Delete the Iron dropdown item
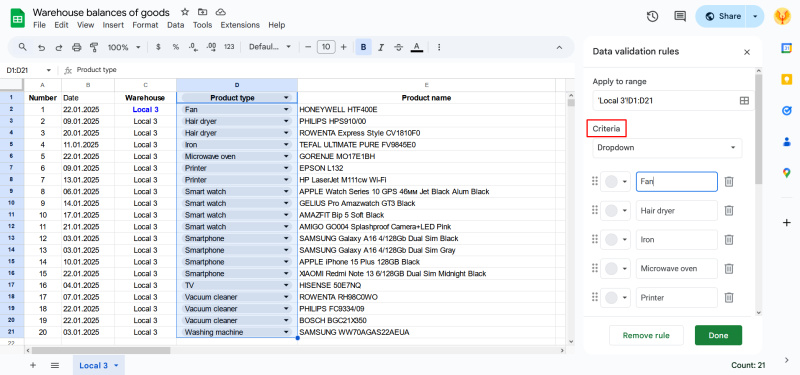The image size is (800, 375). tap(729, 239)
